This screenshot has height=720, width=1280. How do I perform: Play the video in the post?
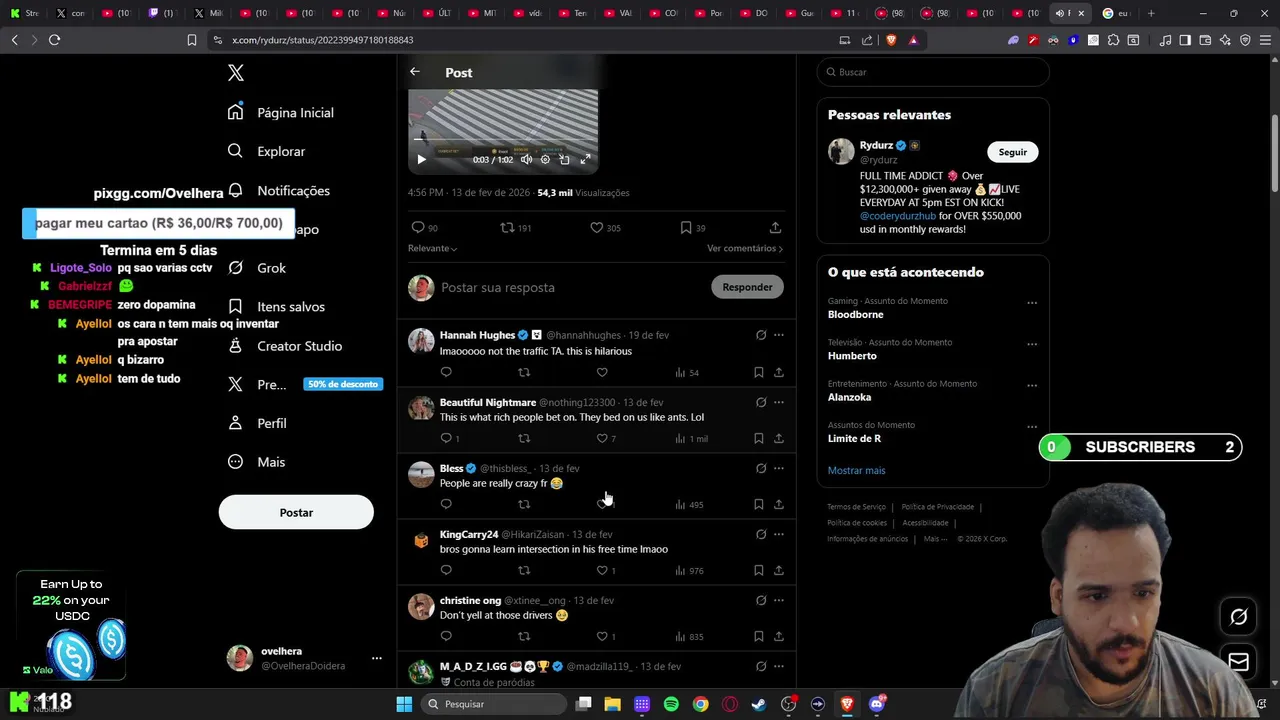421,159
